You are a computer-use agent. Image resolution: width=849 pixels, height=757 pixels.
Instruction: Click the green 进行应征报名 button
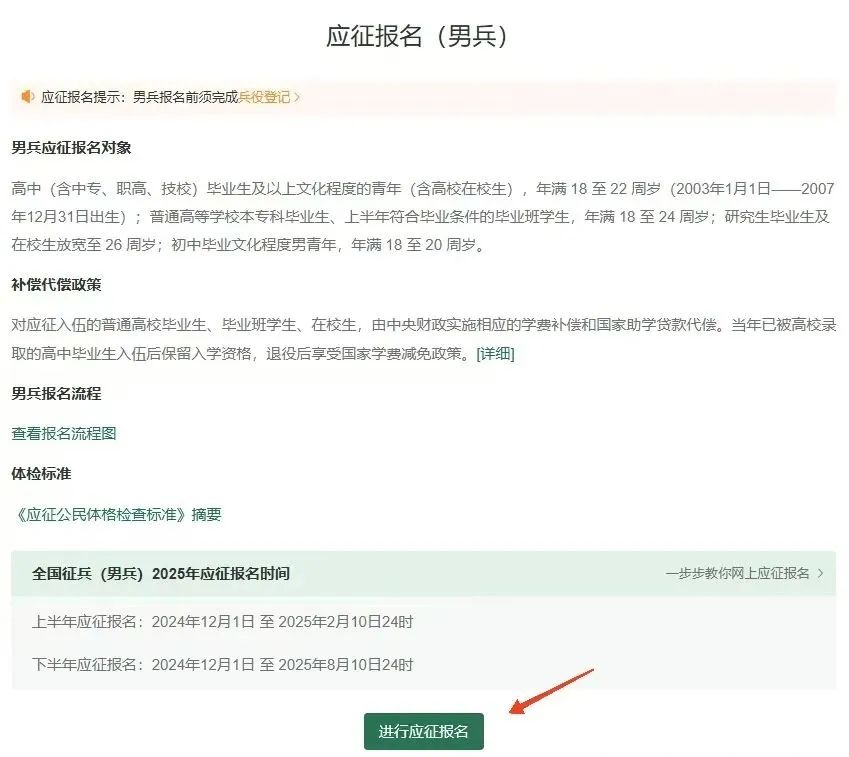(x=423, y=732)
